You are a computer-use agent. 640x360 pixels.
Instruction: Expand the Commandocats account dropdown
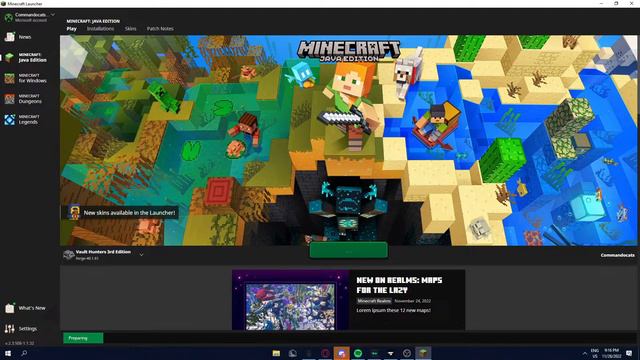[x=53, y=15]
